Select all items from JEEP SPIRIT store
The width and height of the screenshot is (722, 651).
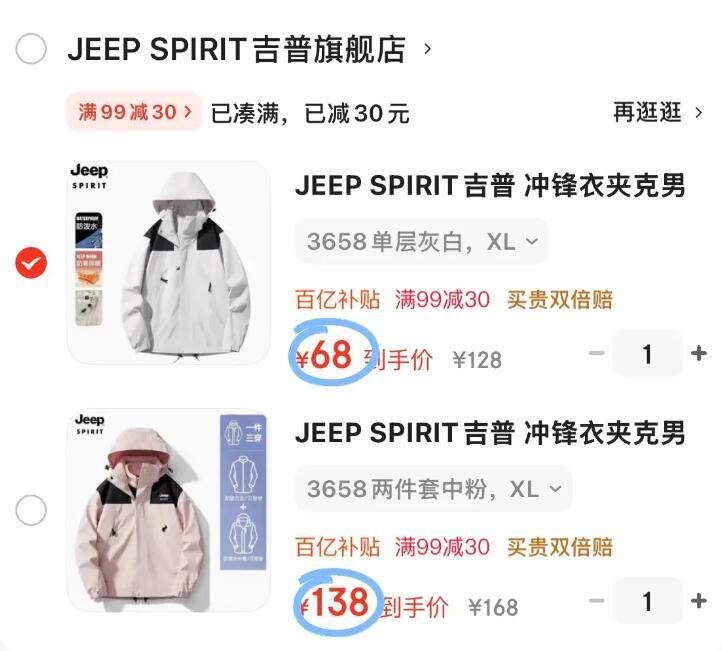tap(31, 48)
